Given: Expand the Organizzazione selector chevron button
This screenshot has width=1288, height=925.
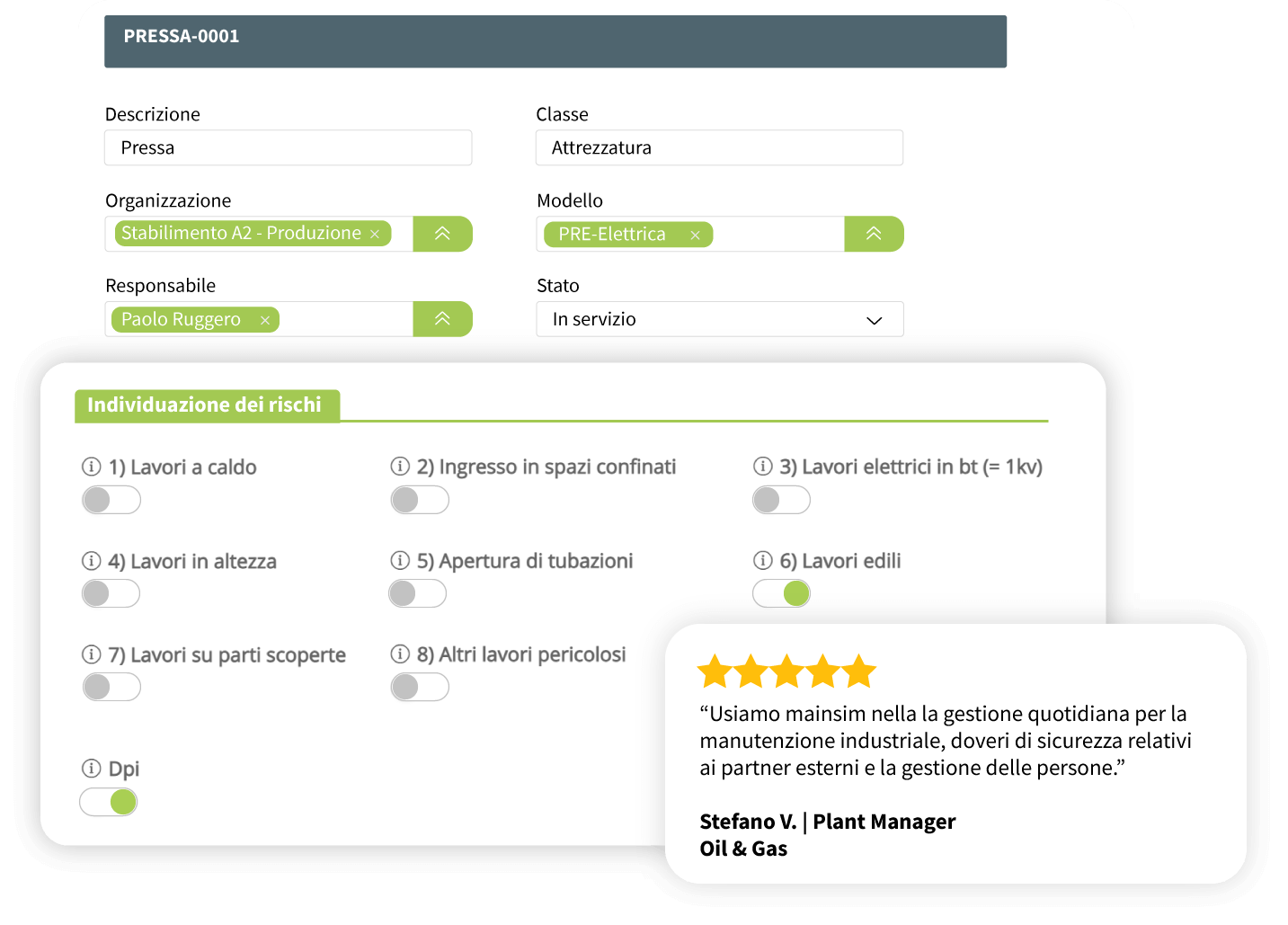Looking at the screenshot, I should [442, 234].
